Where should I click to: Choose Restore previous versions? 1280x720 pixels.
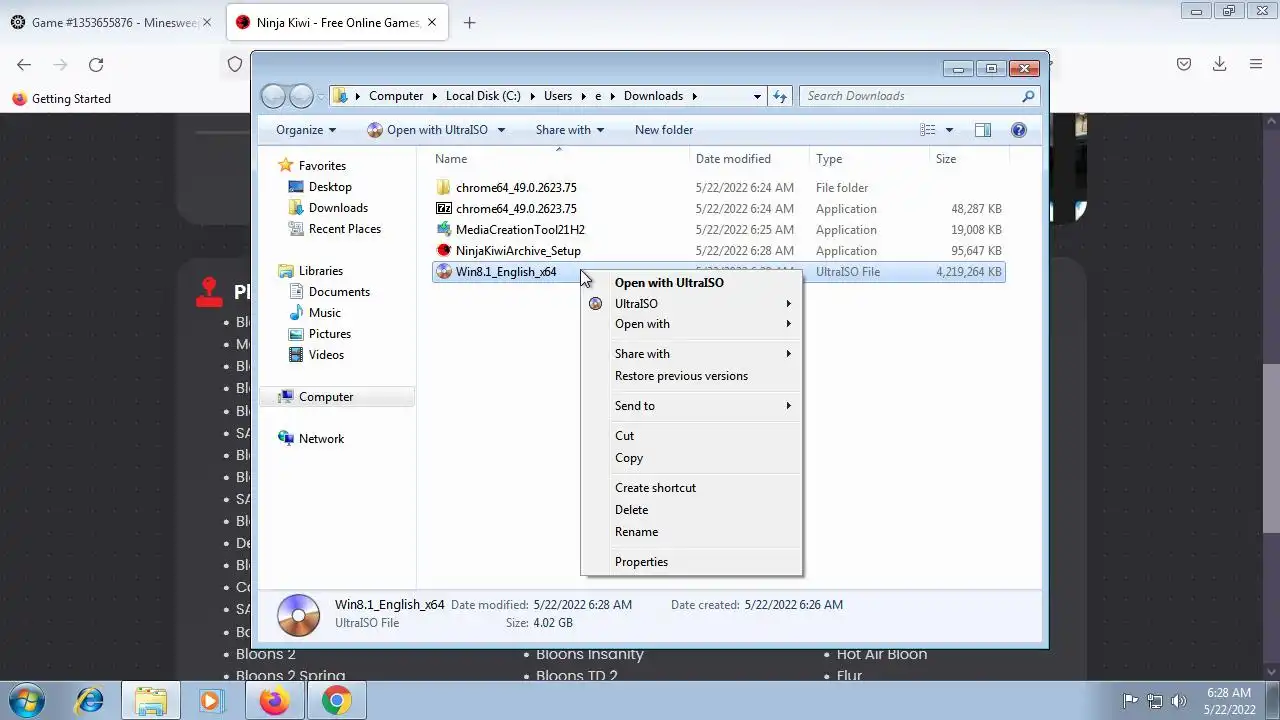click(681, 376)
